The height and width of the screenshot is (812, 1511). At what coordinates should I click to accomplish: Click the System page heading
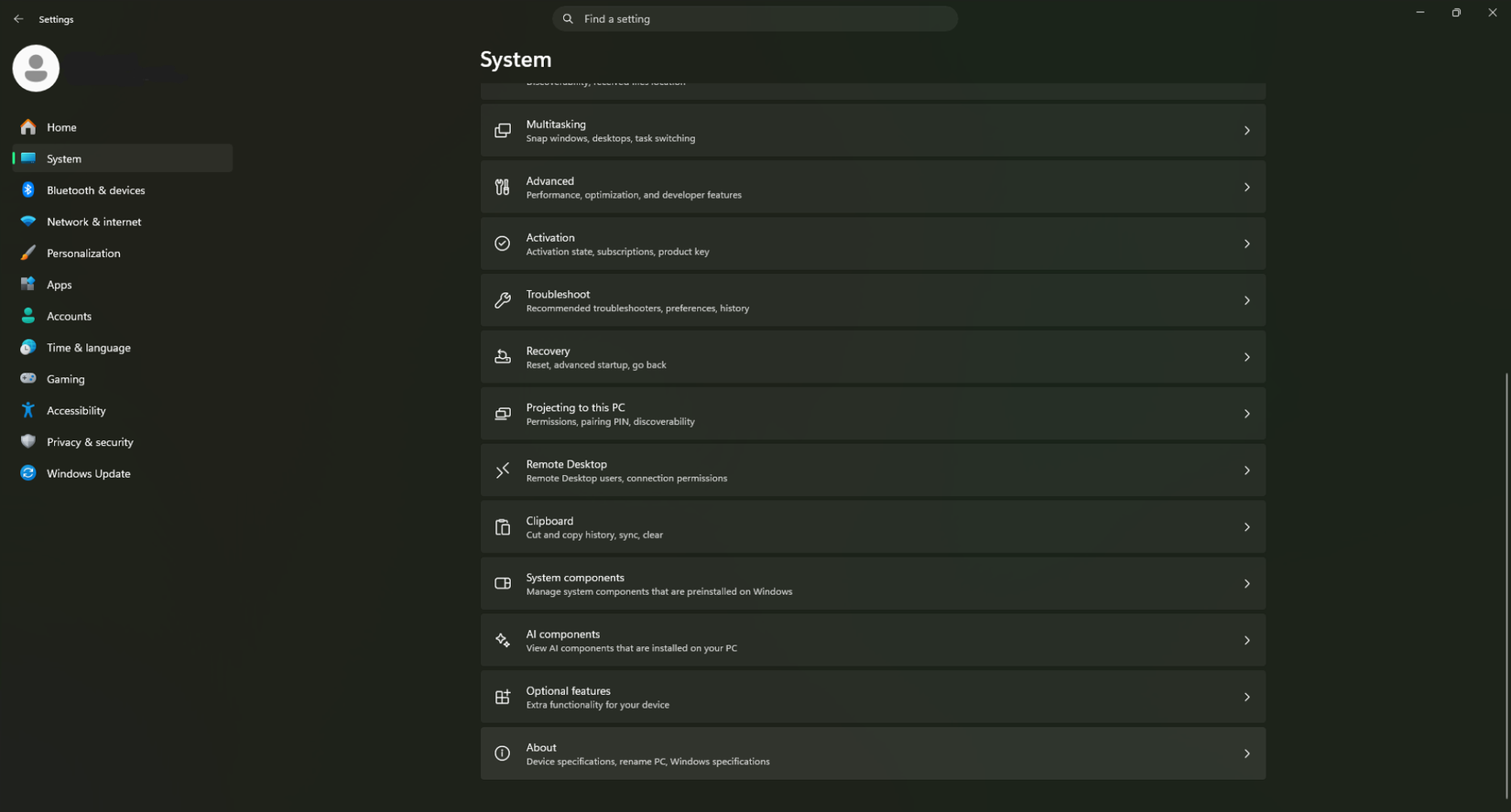[x=516, y=60]
